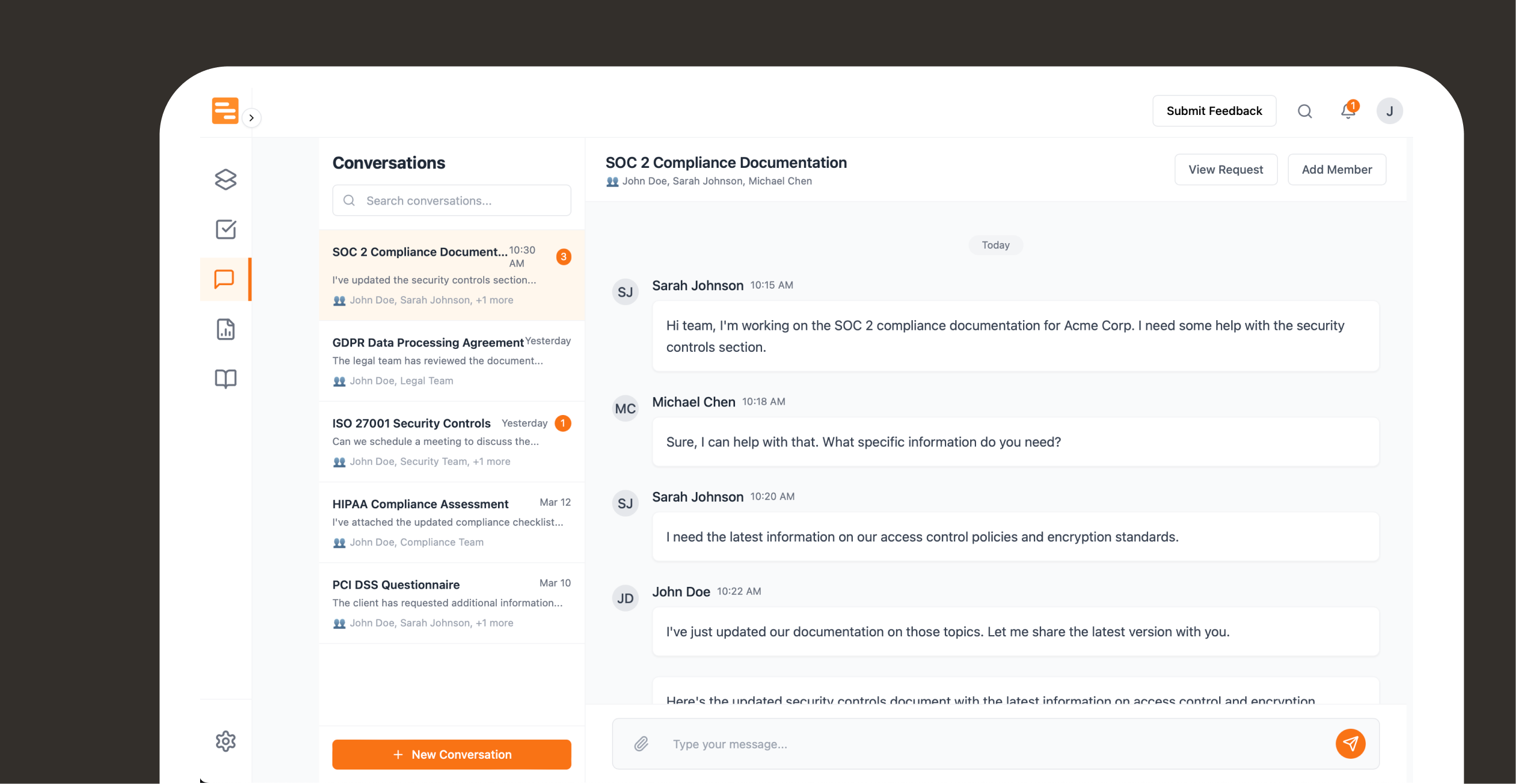Open the layers stack sidebar icon

(225, 179)
